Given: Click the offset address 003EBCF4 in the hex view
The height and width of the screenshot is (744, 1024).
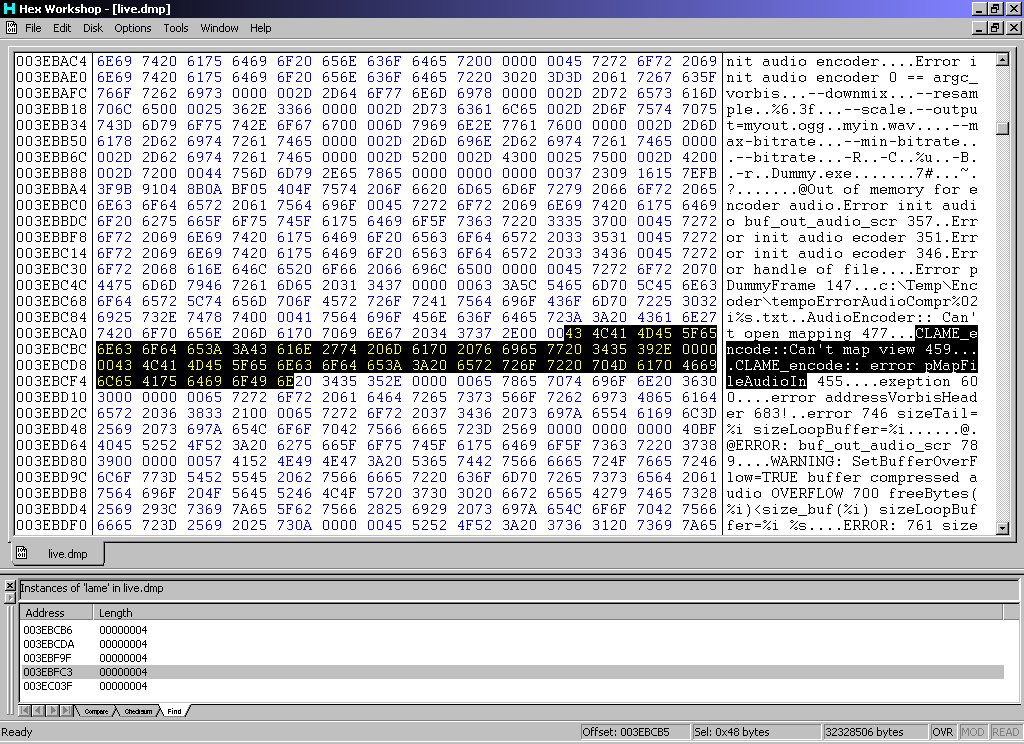Looking at the screenshot, I should click(52, 381).
